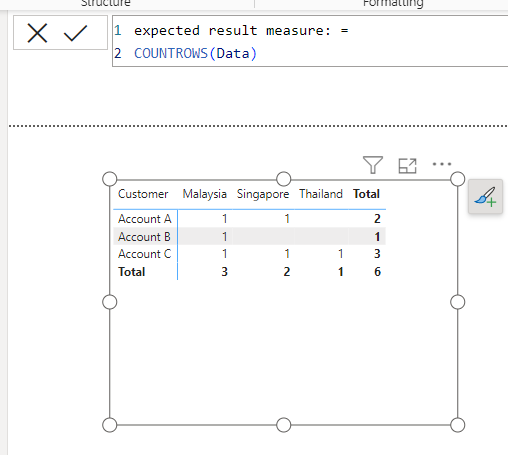Select the top-left resize handle of visual
Viewport: 508px width, 455px height.
110,179
